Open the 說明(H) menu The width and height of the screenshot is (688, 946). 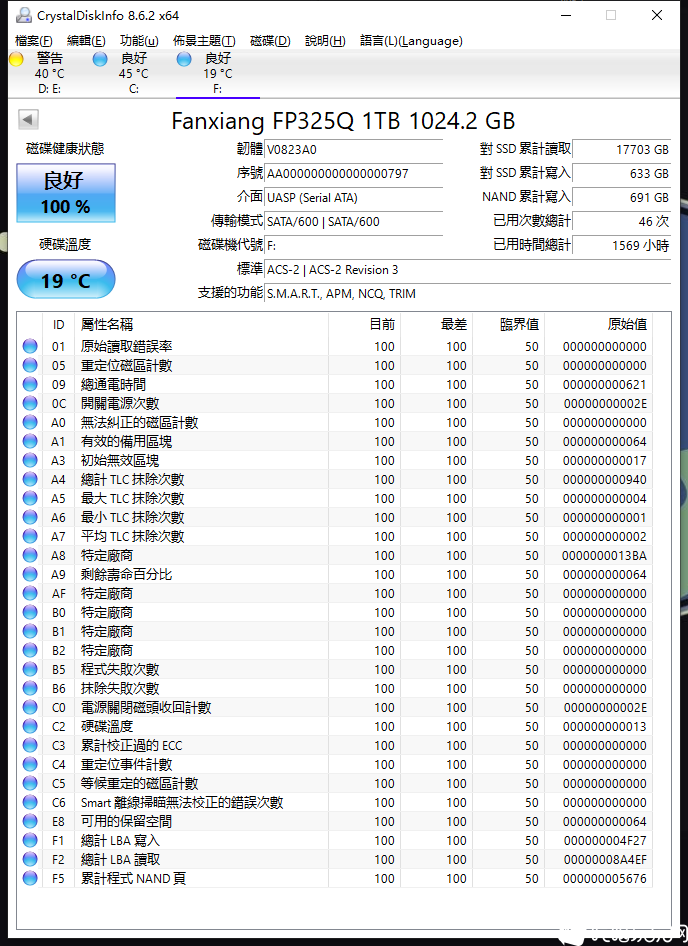coord(325,41)
